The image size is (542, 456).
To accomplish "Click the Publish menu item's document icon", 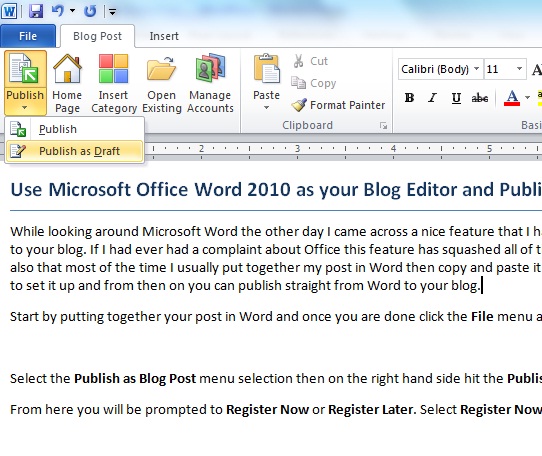I will (18, 129).
